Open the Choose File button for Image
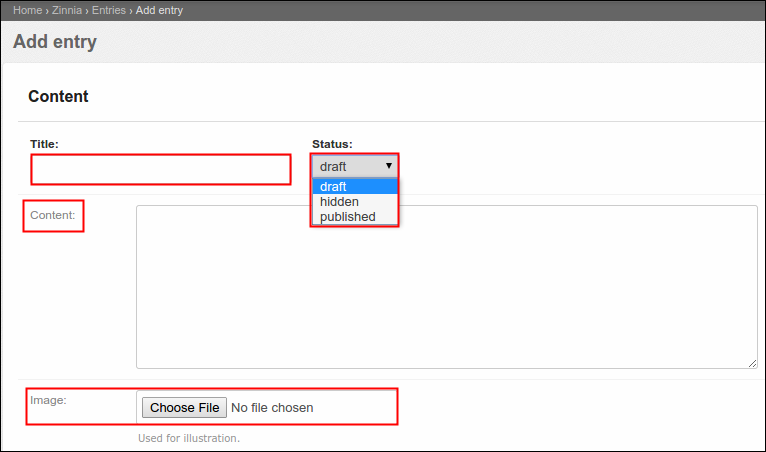This screenshot has width=766, height=452. coord(184,408)
